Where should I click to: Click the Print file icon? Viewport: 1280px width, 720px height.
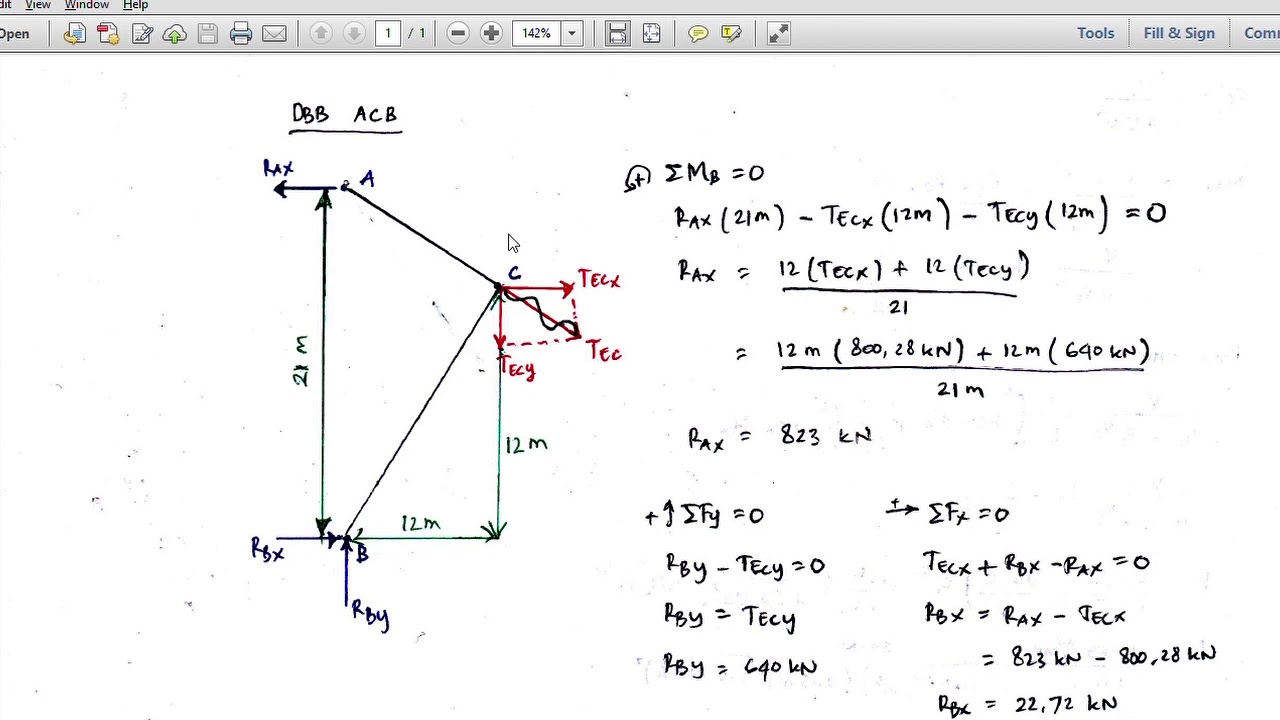pos(241,34)
